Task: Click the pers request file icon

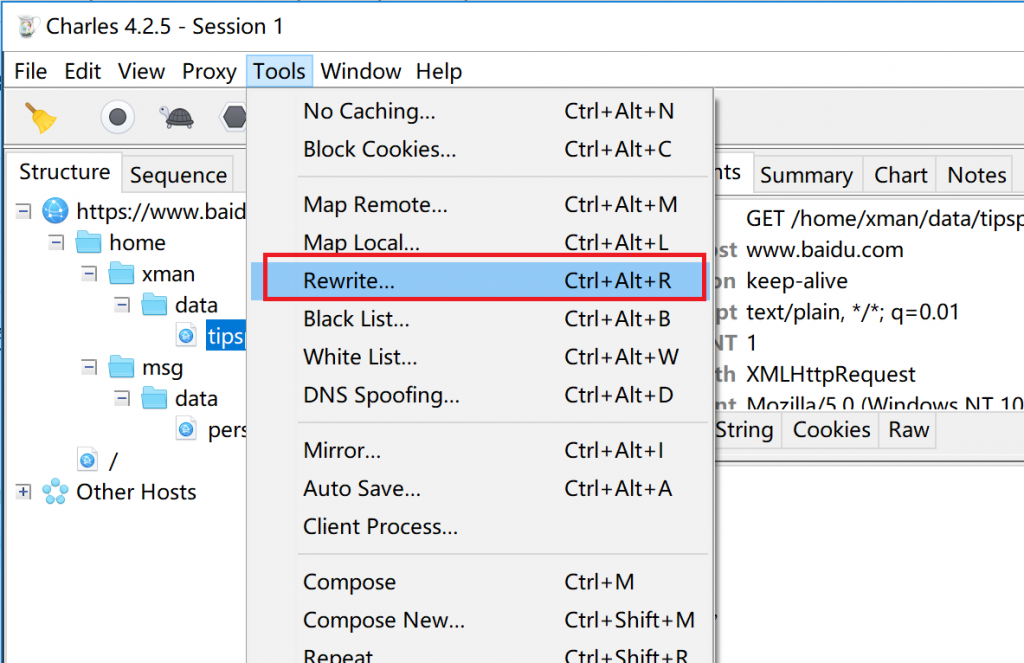Action: [x=186, y=430]
